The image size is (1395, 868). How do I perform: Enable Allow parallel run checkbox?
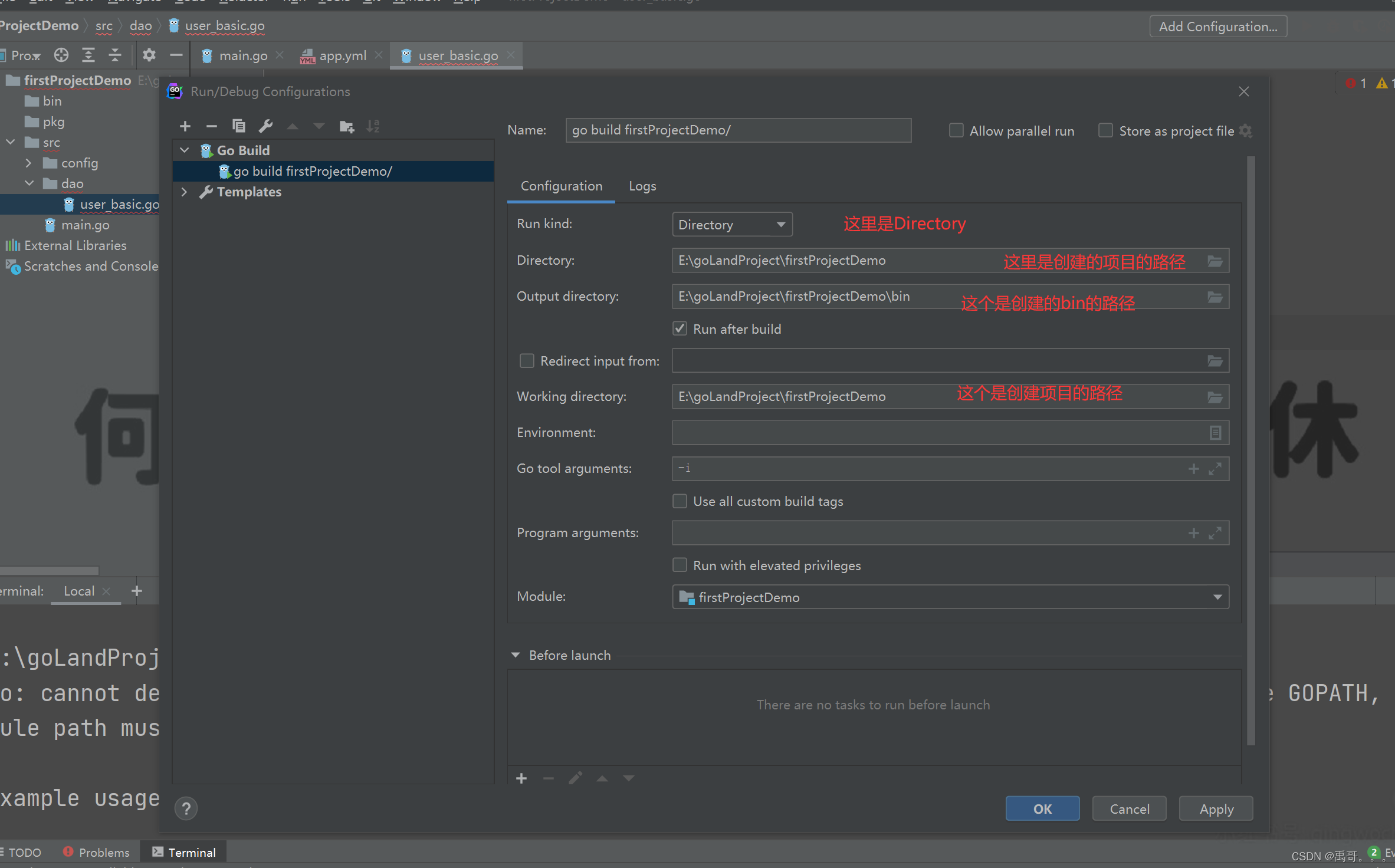956,131
